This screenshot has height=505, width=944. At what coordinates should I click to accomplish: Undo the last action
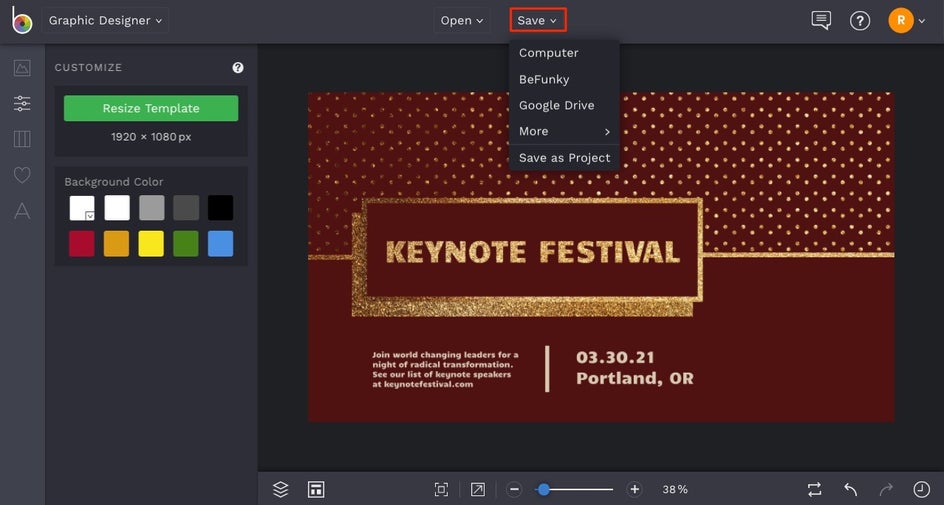(850, 489)
